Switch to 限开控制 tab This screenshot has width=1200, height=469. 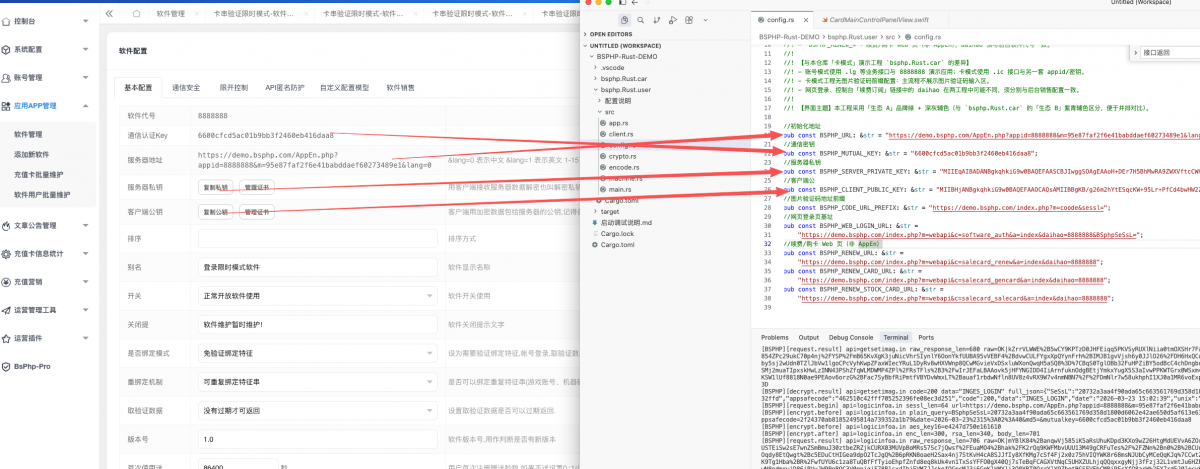tap(233, 87)
